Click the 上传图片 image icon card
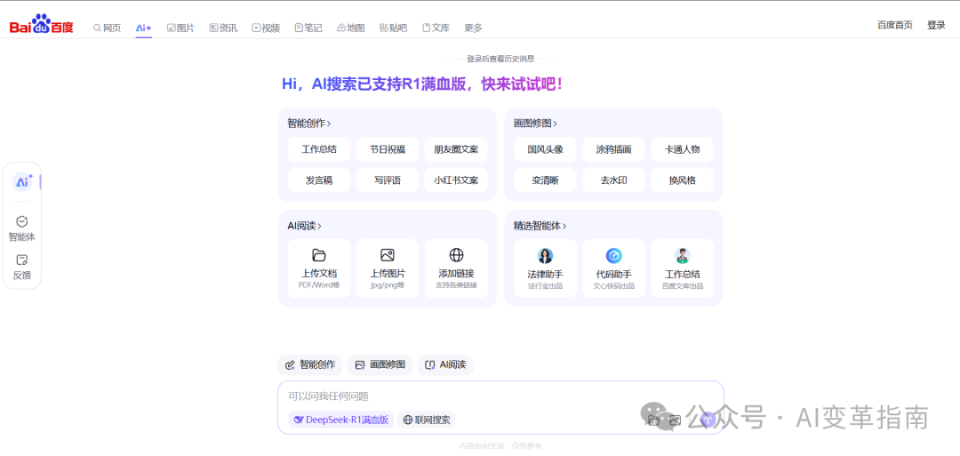 (x=388, y=268)
